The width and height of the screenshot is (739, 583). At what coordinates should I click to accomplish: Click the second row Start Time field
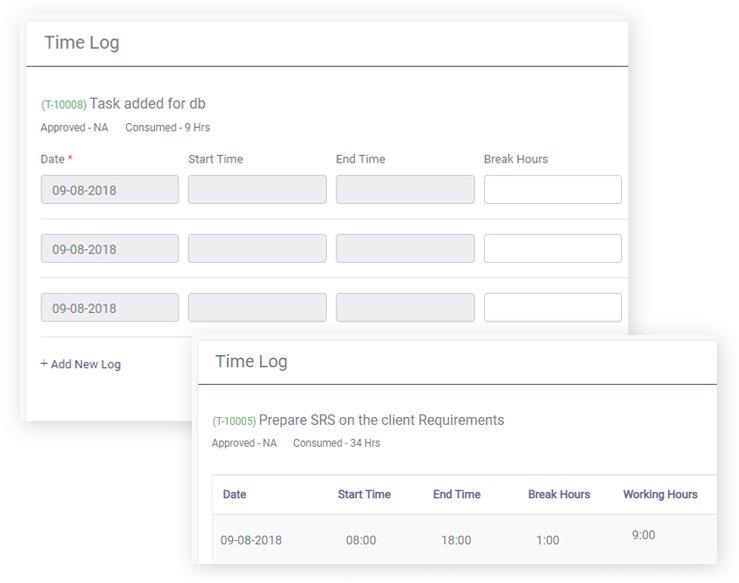257,249
